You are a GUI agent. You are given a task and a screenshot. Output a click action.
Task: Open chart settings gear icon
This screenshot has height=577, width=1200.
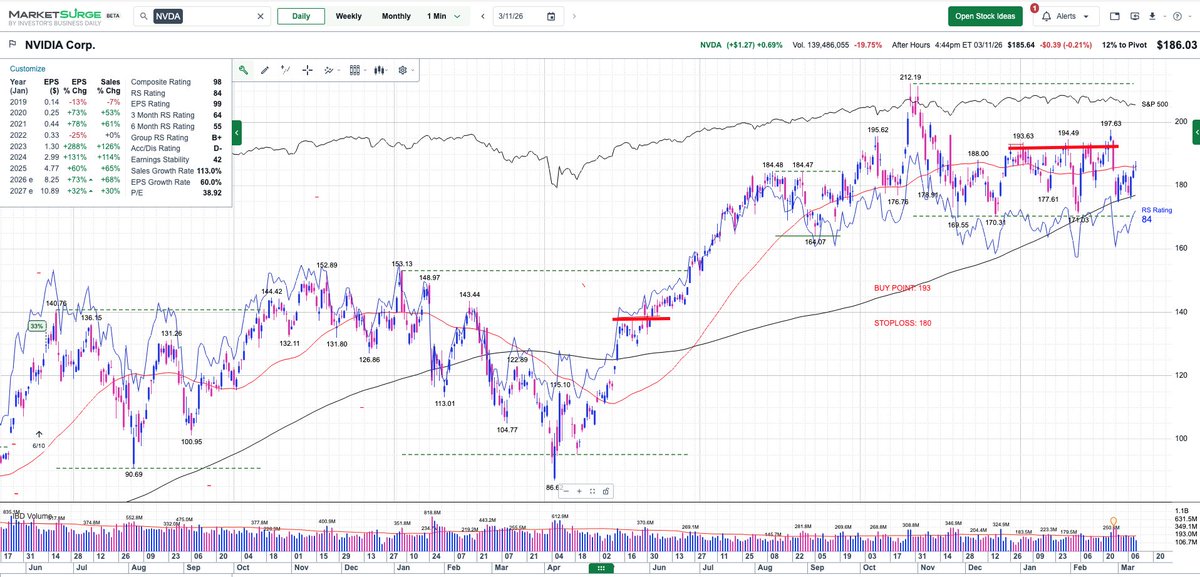405,70
